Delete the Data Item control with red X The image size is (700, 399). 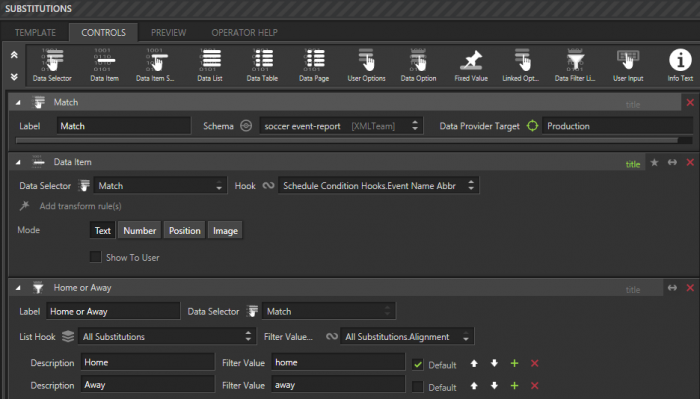tap(690, 162)
